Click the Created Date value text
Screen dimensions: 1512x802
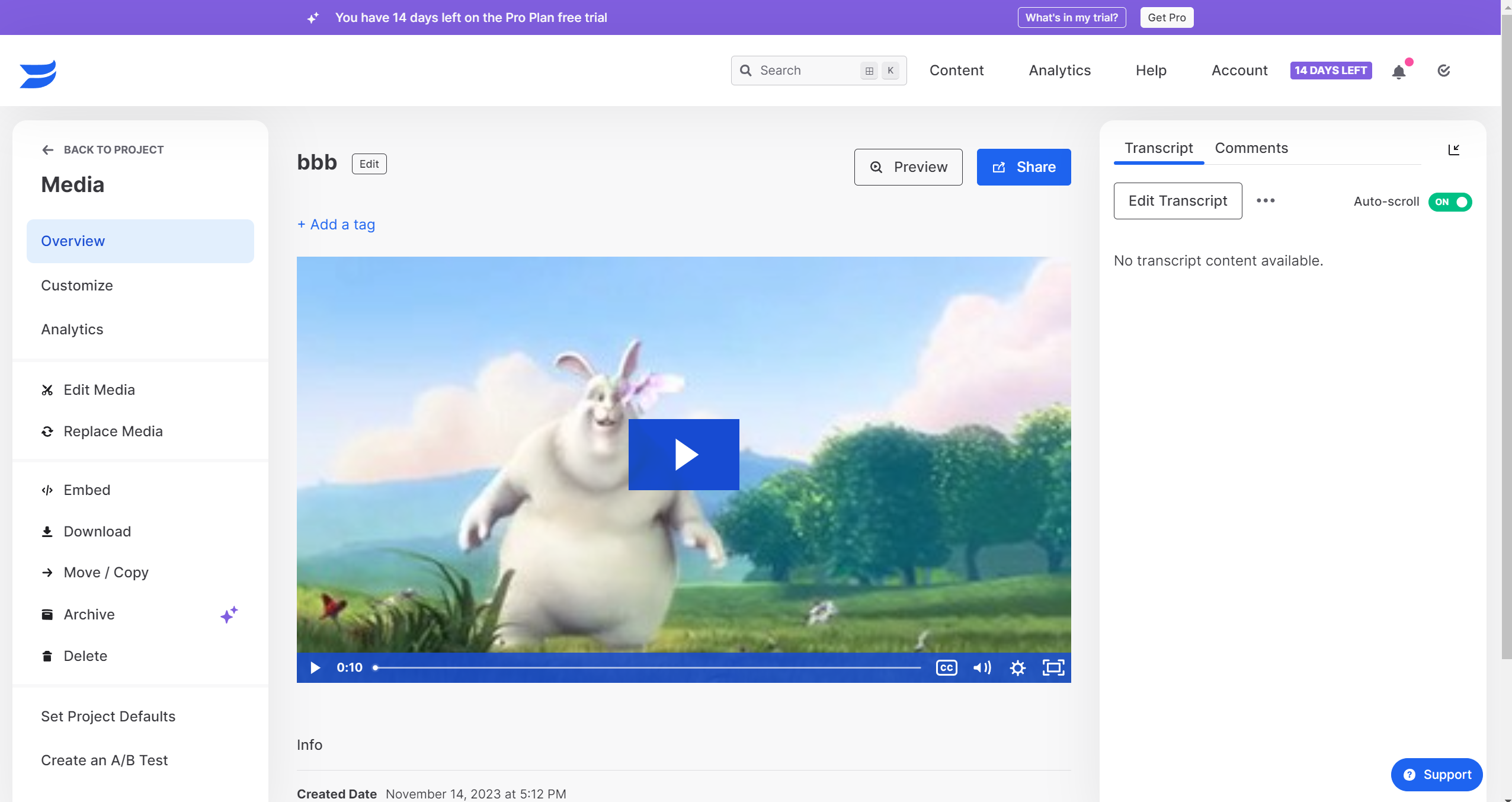[x=476, y=794]
